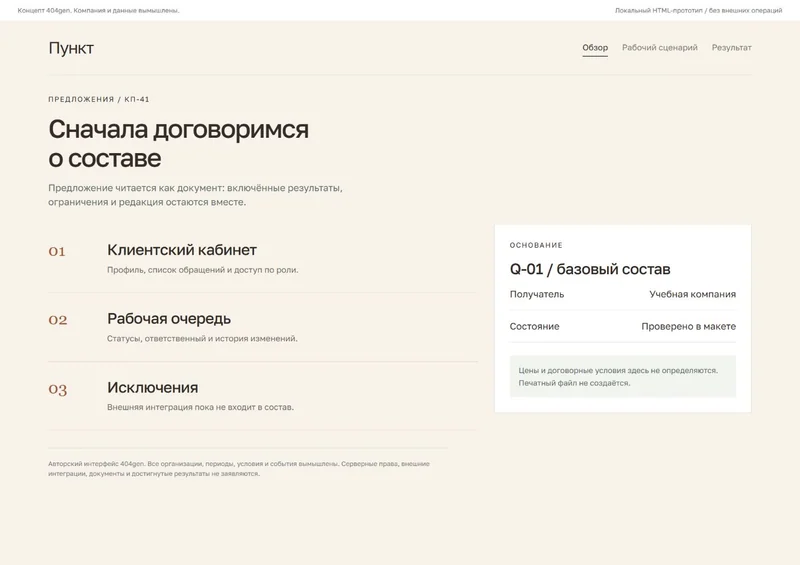
Task: Click Q-01 / базовый состав title
Action: [590, 269]
